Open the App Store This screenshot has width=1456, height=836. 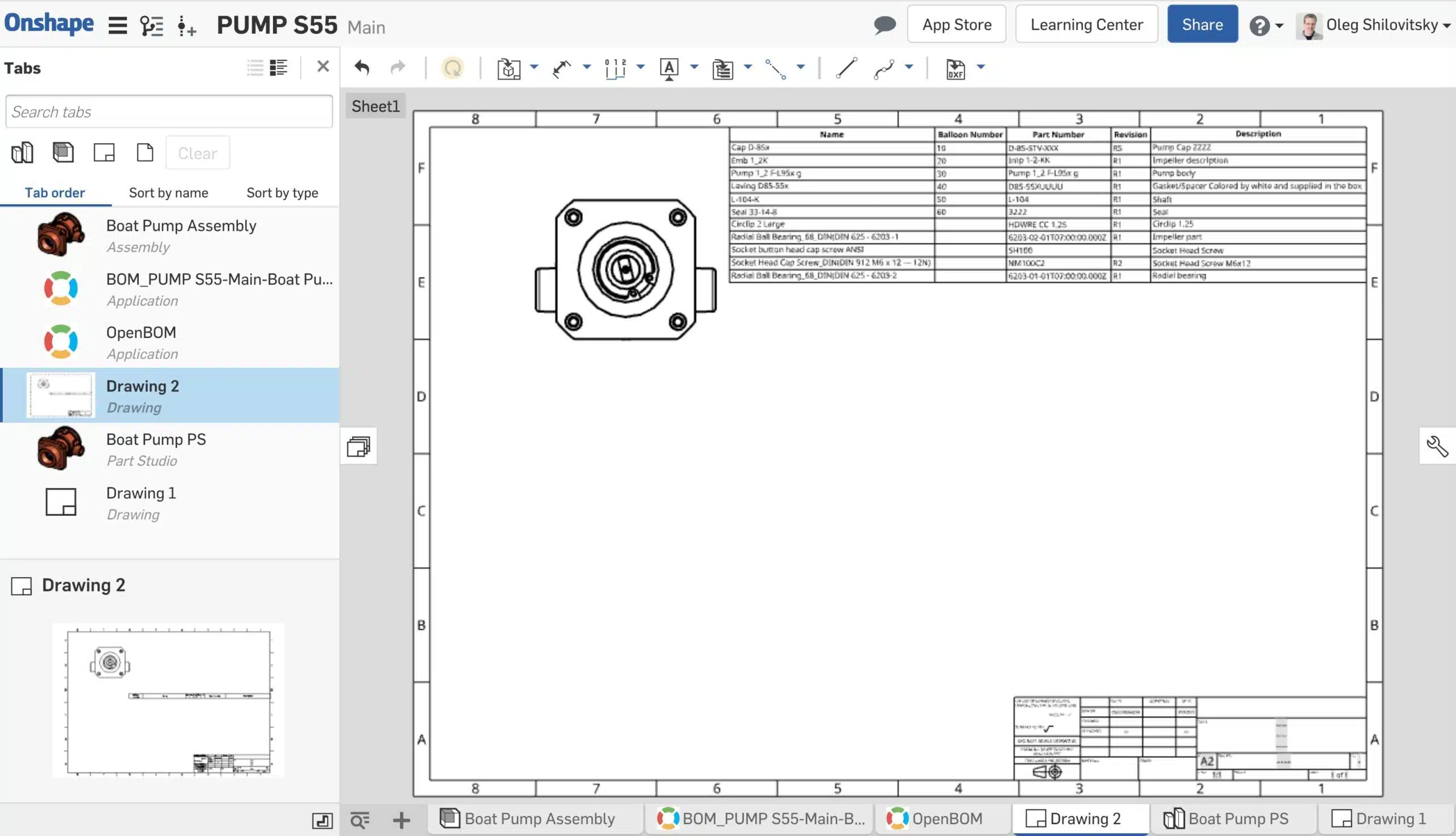click(957, 24)
